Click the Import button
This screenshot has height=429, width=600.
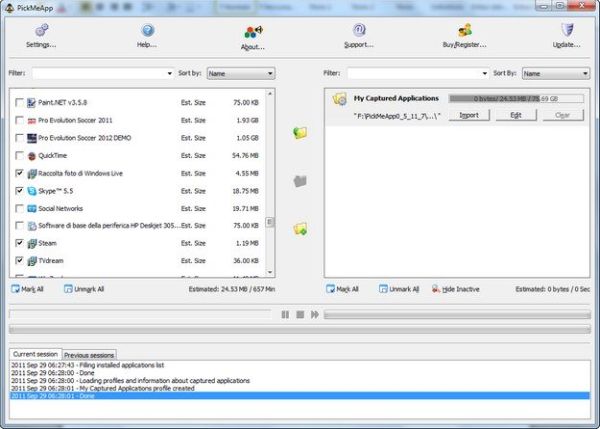(x=469, y=115)
